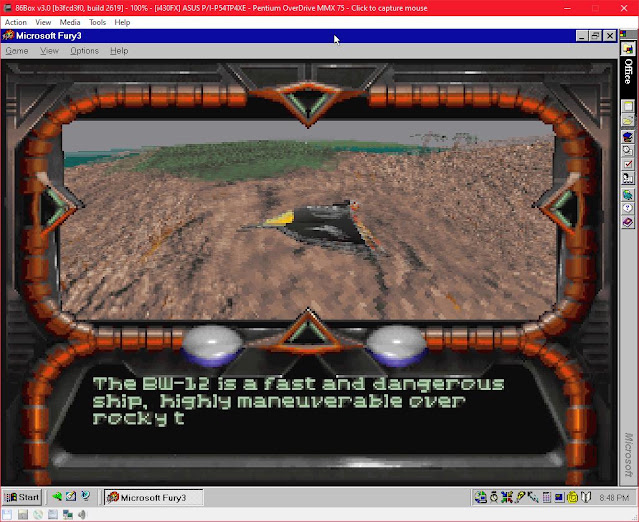Click the 8:48 PM taskbar clock
Image resolution: width=639 pixels, height=522 pixels.
(x=614, y=498)
